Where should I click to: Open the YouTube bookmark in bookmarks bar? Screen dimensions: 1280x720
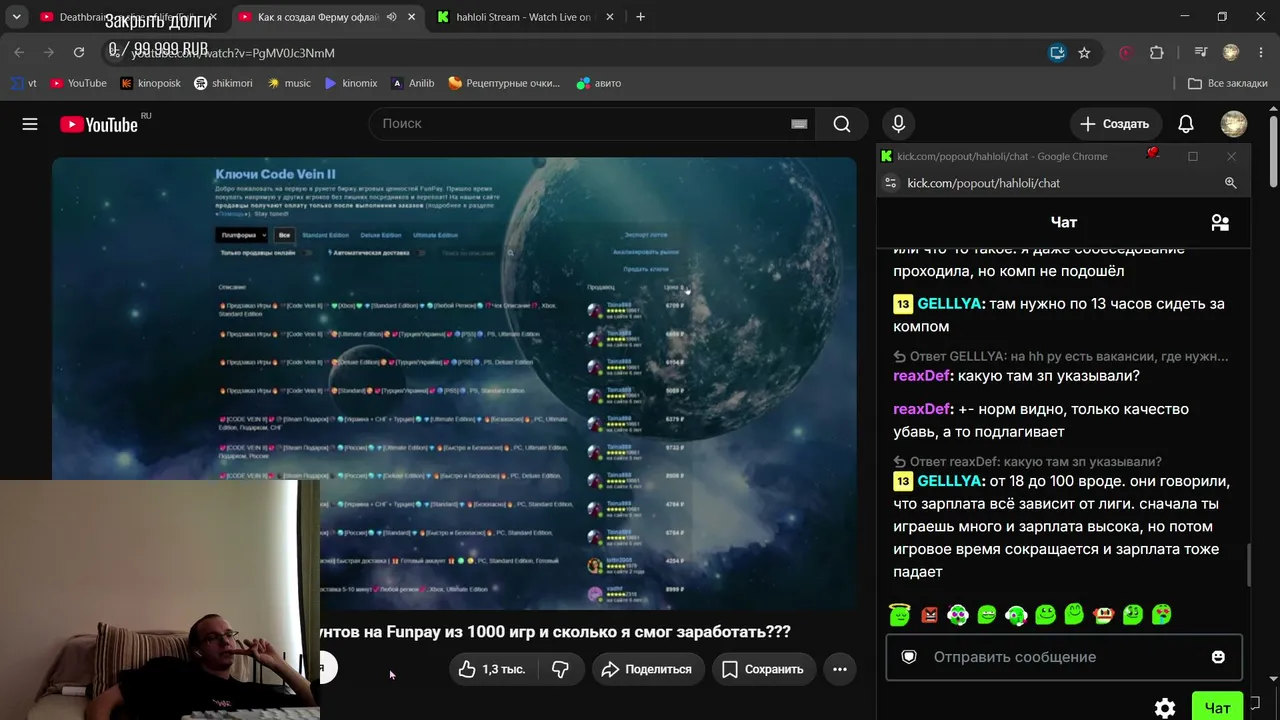78,84
